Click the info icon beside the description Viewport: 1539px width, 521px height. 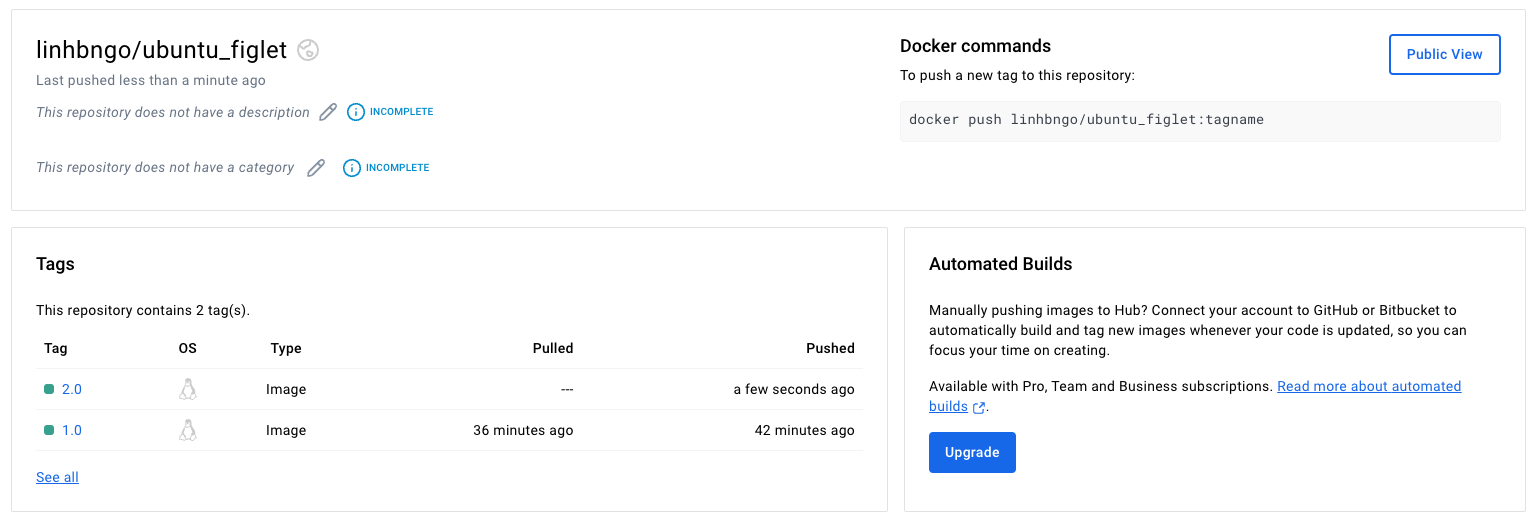pyautogui.click(x=356, y=112)
